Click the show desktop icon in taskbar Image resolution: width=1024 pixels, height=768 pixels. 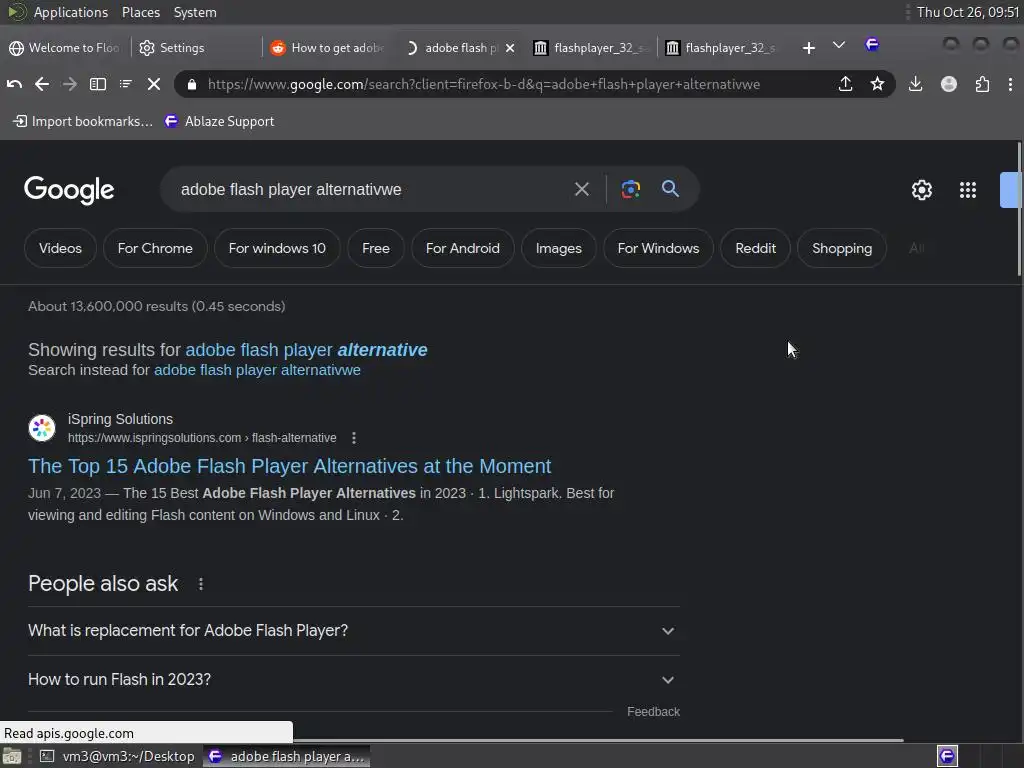12,756
